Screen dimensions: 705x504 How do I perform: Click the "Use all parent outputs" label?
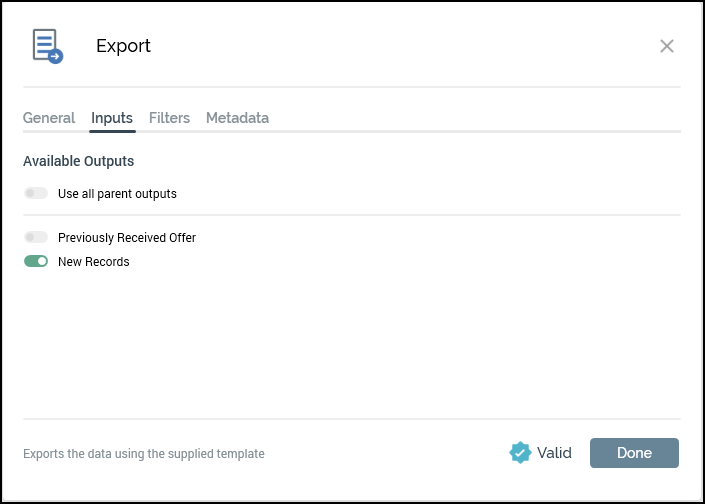pyautogui.click(x=117, y=194)
